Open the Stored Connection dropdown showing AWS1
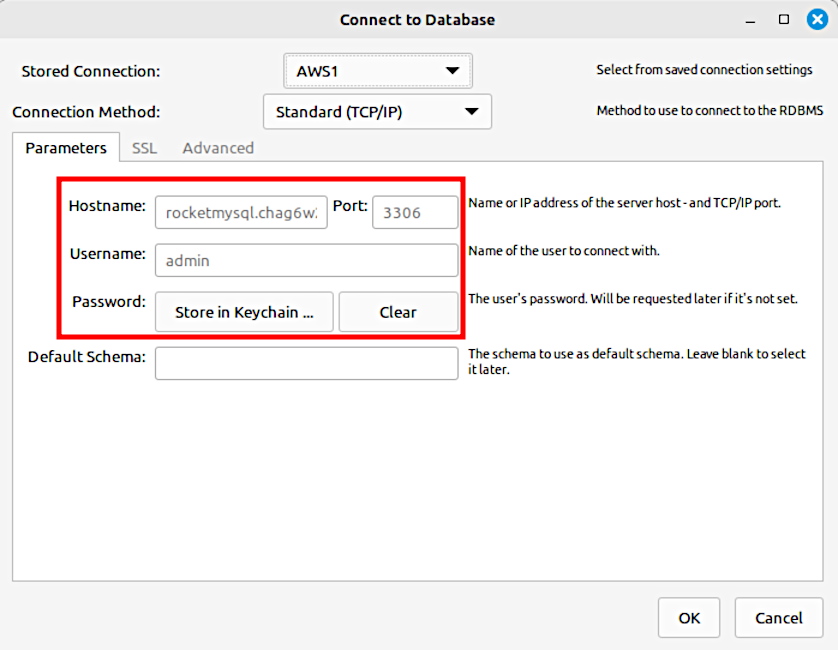Image resolution: width=838 pixels, height=650 pixels. click(x=378, y=71)
